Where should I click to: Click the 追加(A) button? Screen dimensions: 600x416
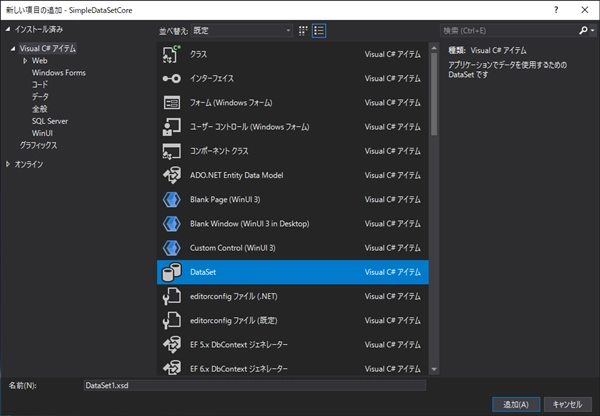coord(516,405)
